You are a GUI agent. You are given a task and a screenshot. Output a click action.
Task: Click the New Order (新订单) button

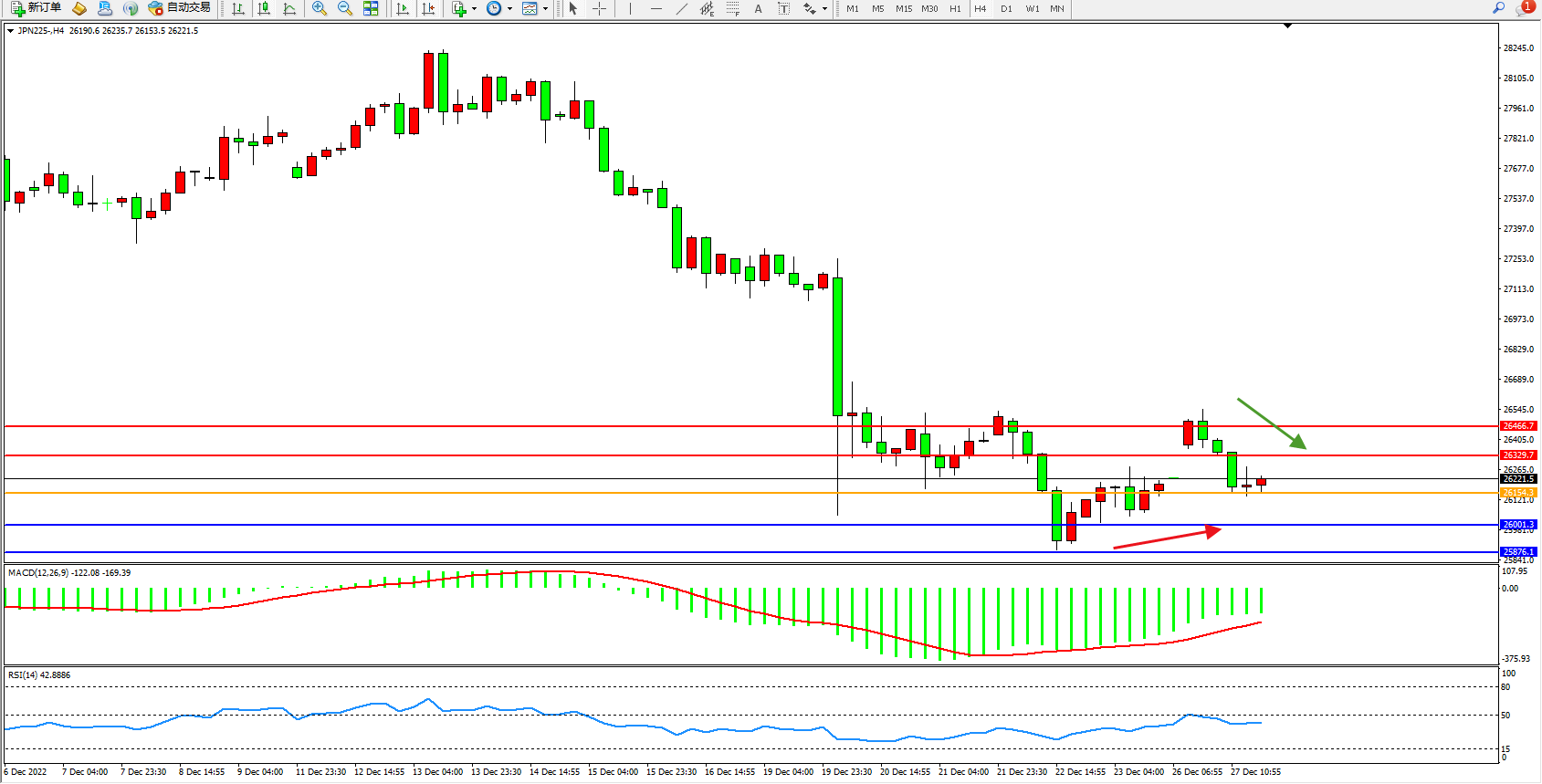pos(37,8)
